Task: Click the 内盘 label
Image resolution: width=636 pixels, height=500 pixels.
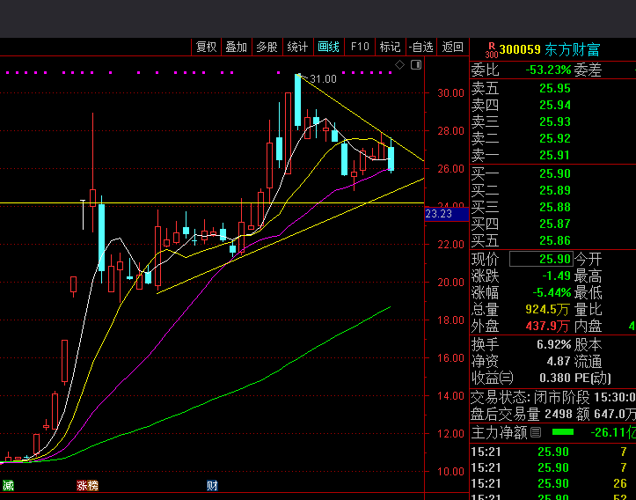Action: [x=588, y=326]
